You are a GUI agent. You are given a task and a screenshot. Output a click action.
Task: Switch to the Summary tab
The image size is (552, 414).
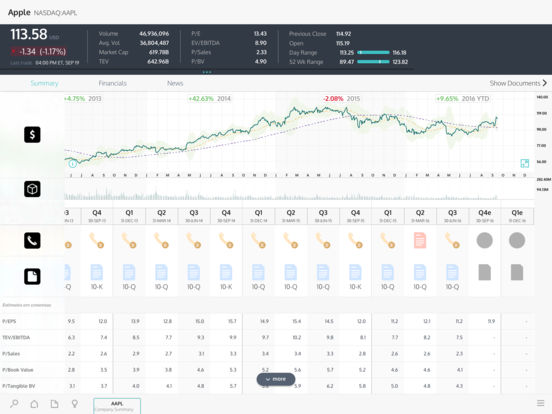click(44, 83)
